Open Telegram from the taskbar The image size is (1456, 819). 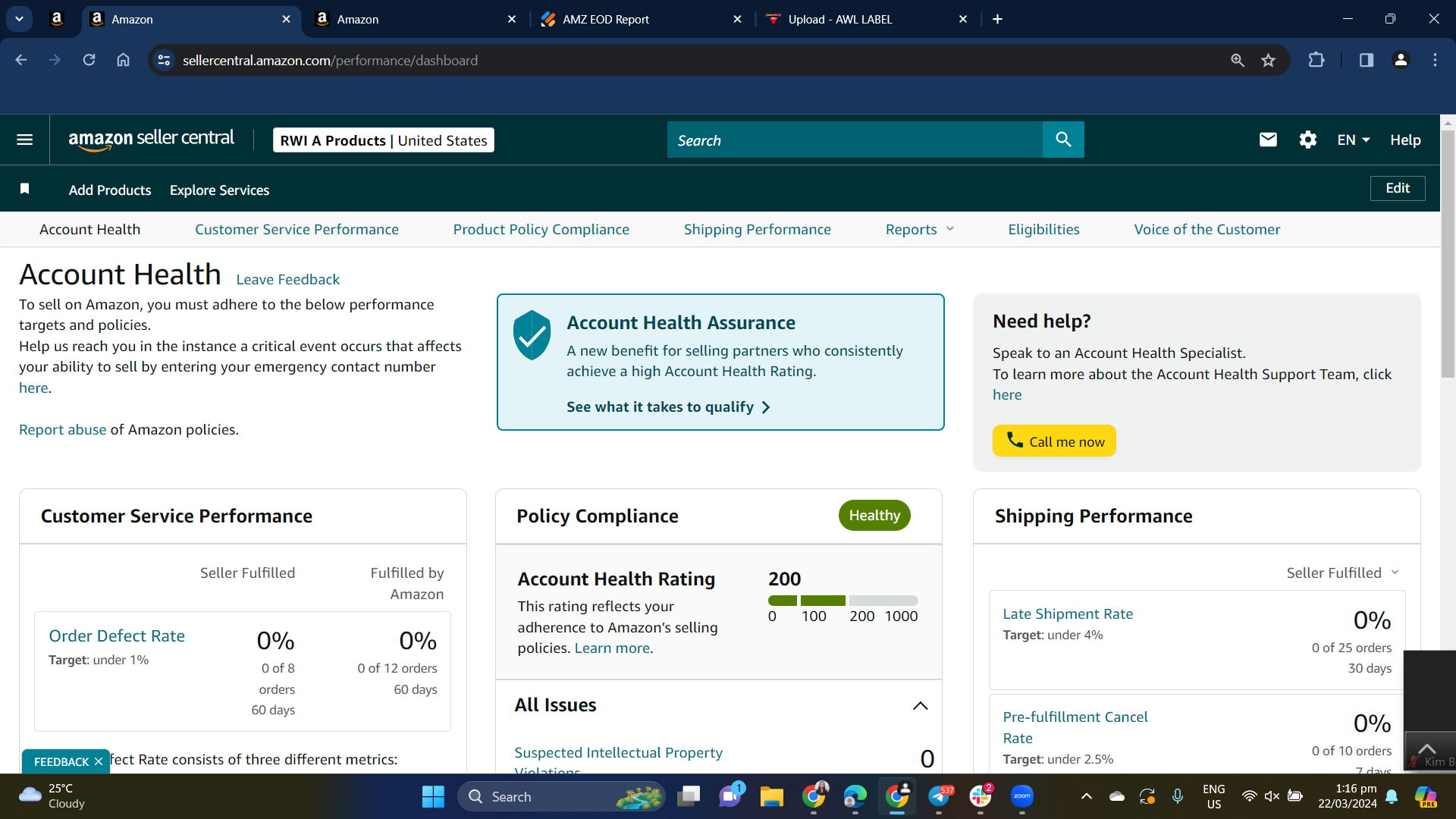click(x=939, y=796)
